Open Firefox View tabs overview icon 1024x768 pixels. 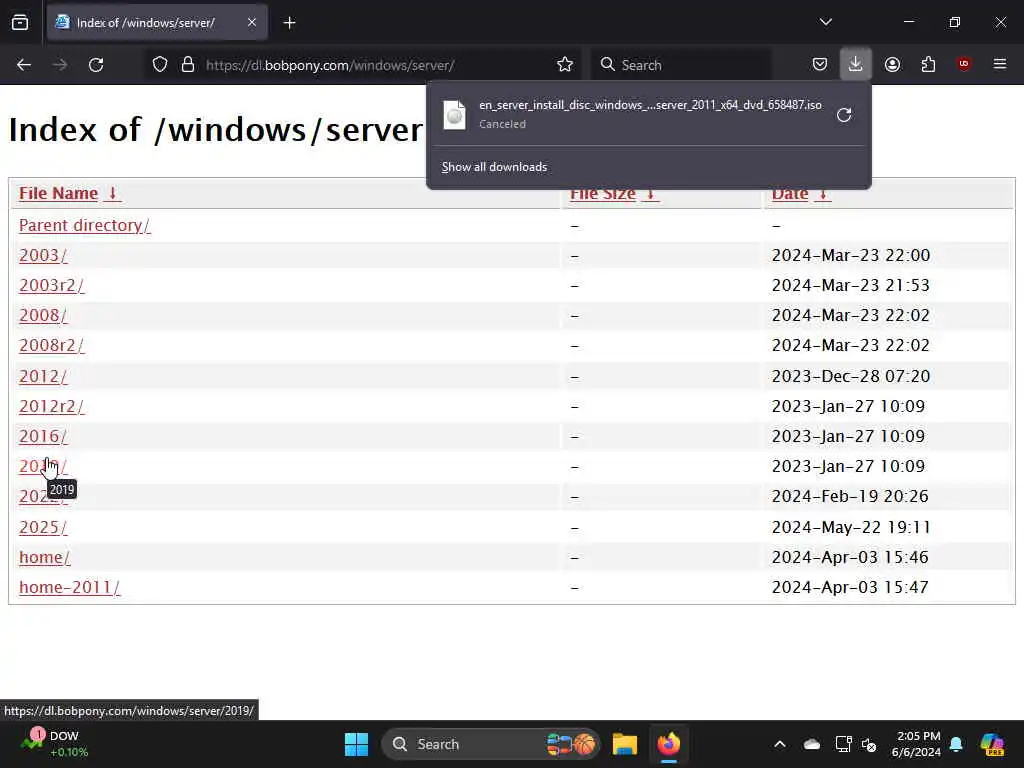pyautogui.click(x=20, y=23)
